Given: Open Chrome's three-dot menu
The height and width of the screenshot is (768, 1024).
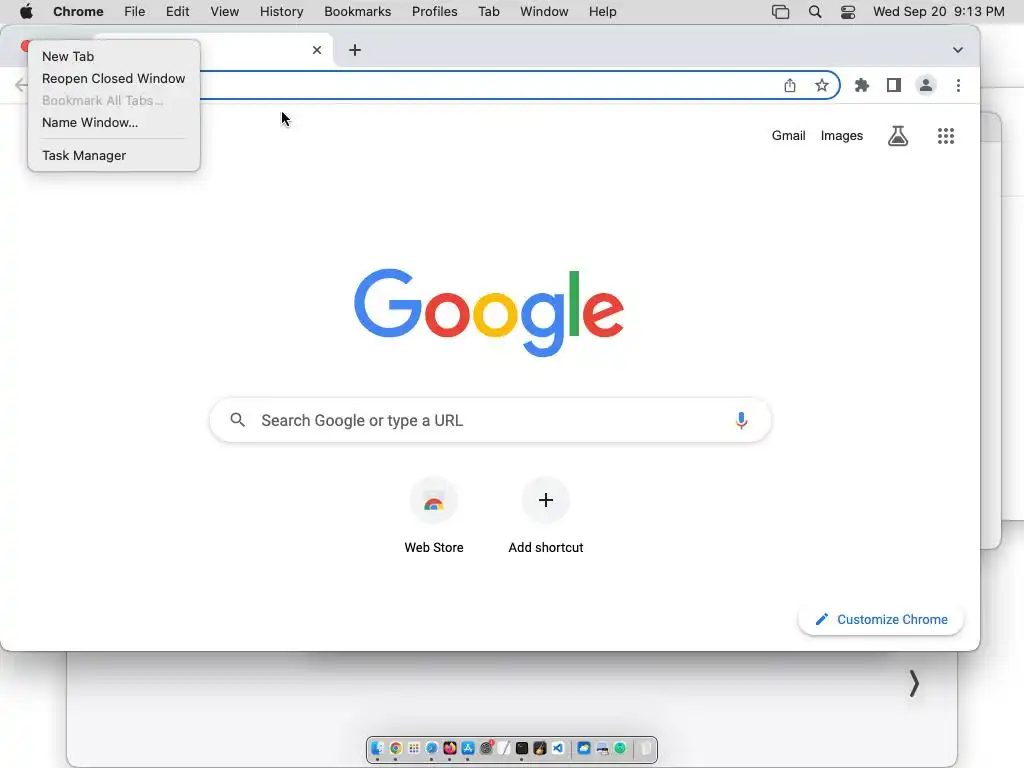Looking at the screenshot, I should click(958, 86).
